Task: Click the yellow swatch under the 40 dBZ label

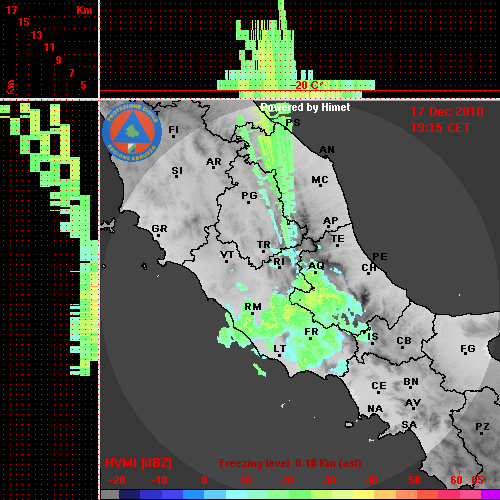Action: coord(363,495)
